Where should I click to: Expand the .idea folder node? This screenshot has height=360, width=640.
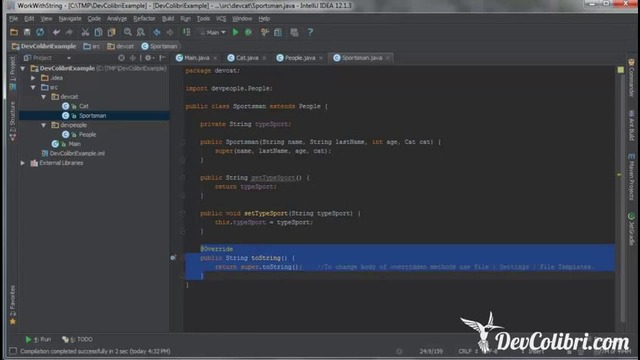tap(33, 78)
